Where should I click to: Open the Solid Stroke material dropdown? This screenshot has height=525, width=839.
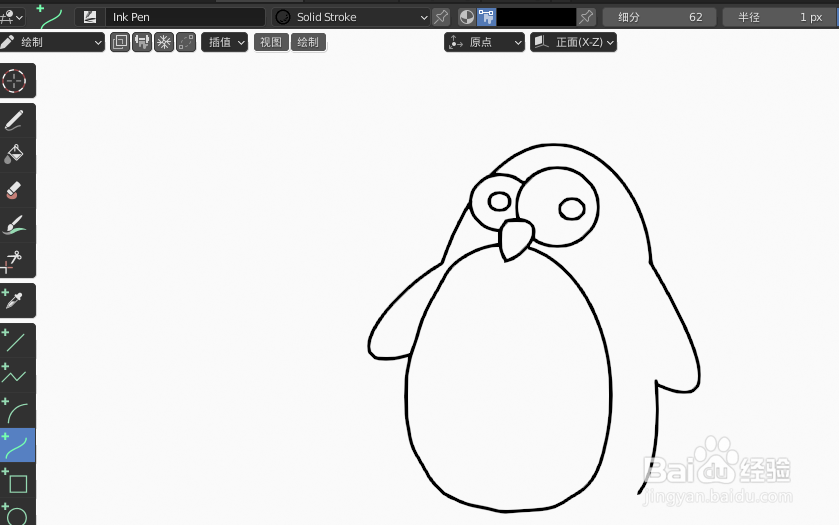pyautogui.click(x=351, y=17)
